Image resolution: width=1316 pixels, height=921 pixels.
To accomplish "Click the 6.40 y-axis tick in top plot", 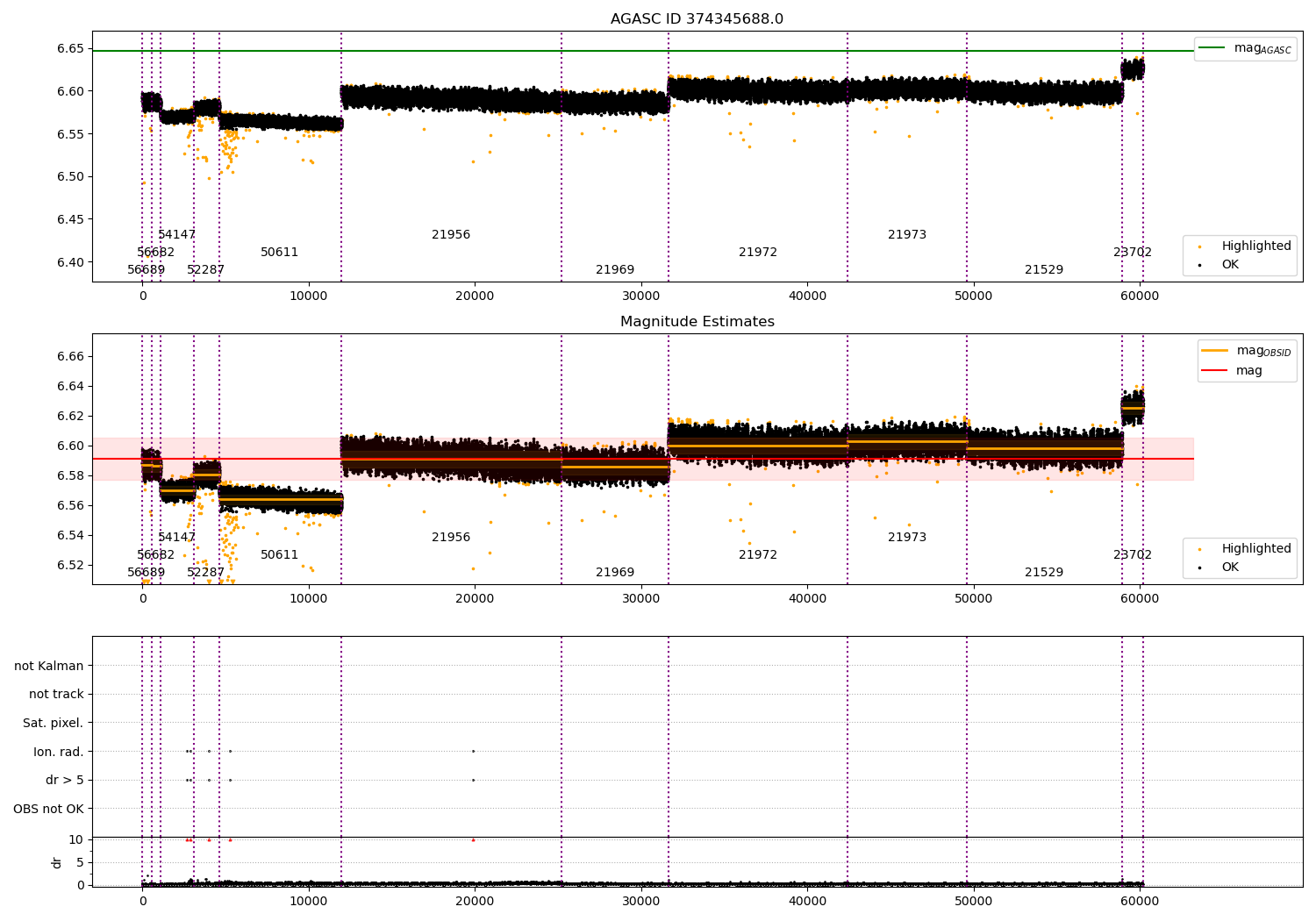I will pyautogui.click(x=71, y=262).
